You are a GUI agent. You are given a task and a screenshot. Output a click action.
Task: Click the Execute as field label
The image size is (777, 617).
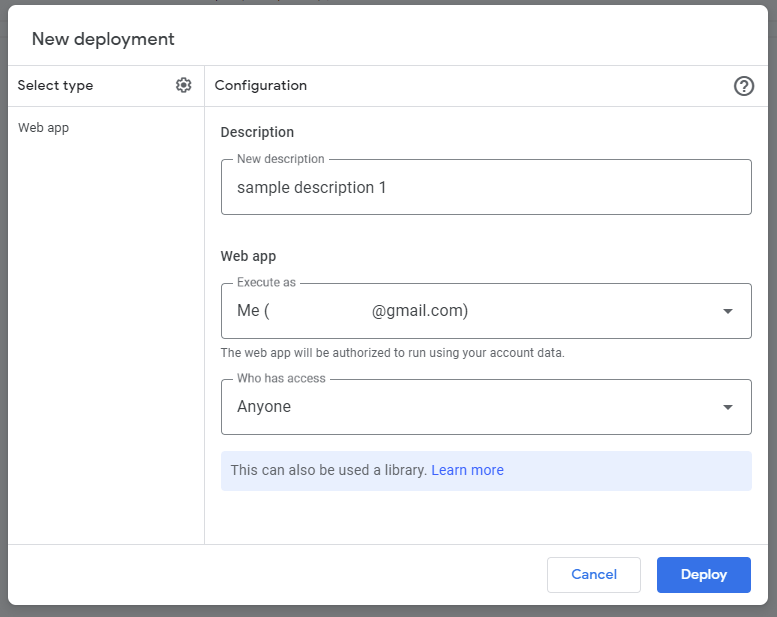point(266,283)
